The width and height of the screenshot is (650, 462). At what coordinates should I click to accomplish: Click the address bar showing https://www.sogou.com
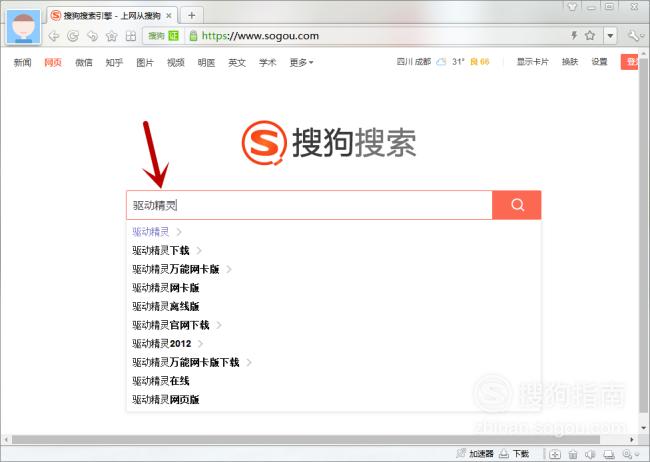260,36
